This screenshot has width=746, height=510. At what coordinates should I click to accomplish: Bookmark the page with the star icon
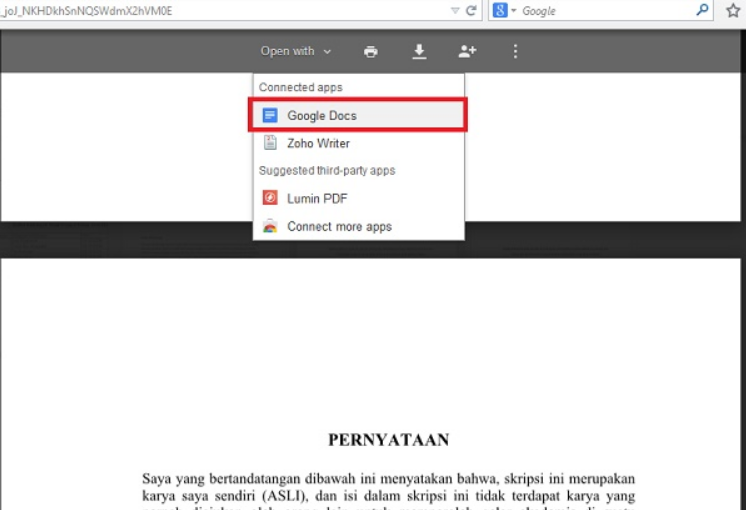[733, 10]
